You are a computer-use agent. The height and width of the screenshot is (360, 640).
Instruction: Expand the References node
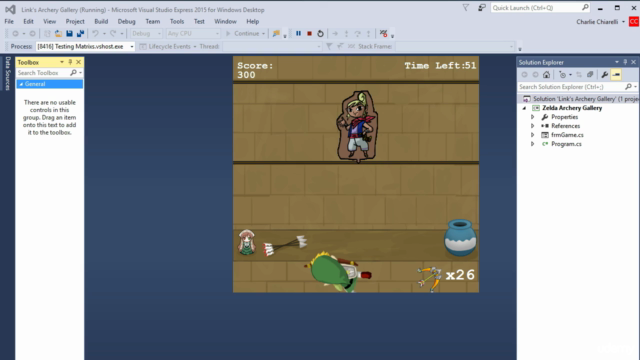coord(533,126)
